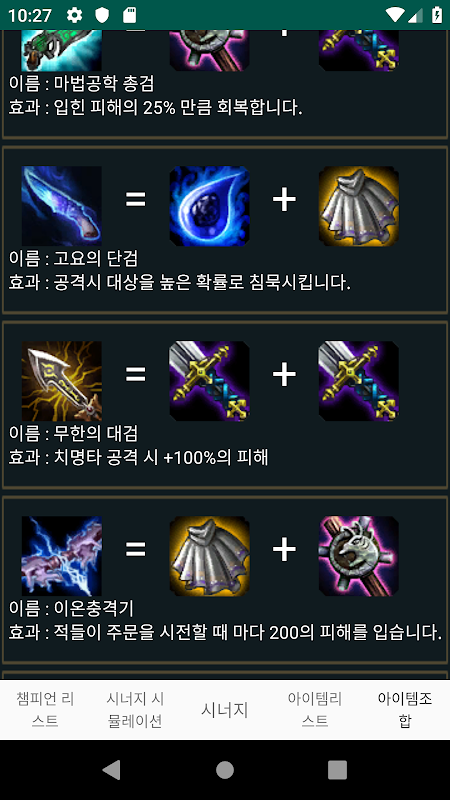Viewport: 450px width, 800px height.
Task: Tap the 무한의 대검 result item icon
Action: pyautogui.click(x=61, y=381)
